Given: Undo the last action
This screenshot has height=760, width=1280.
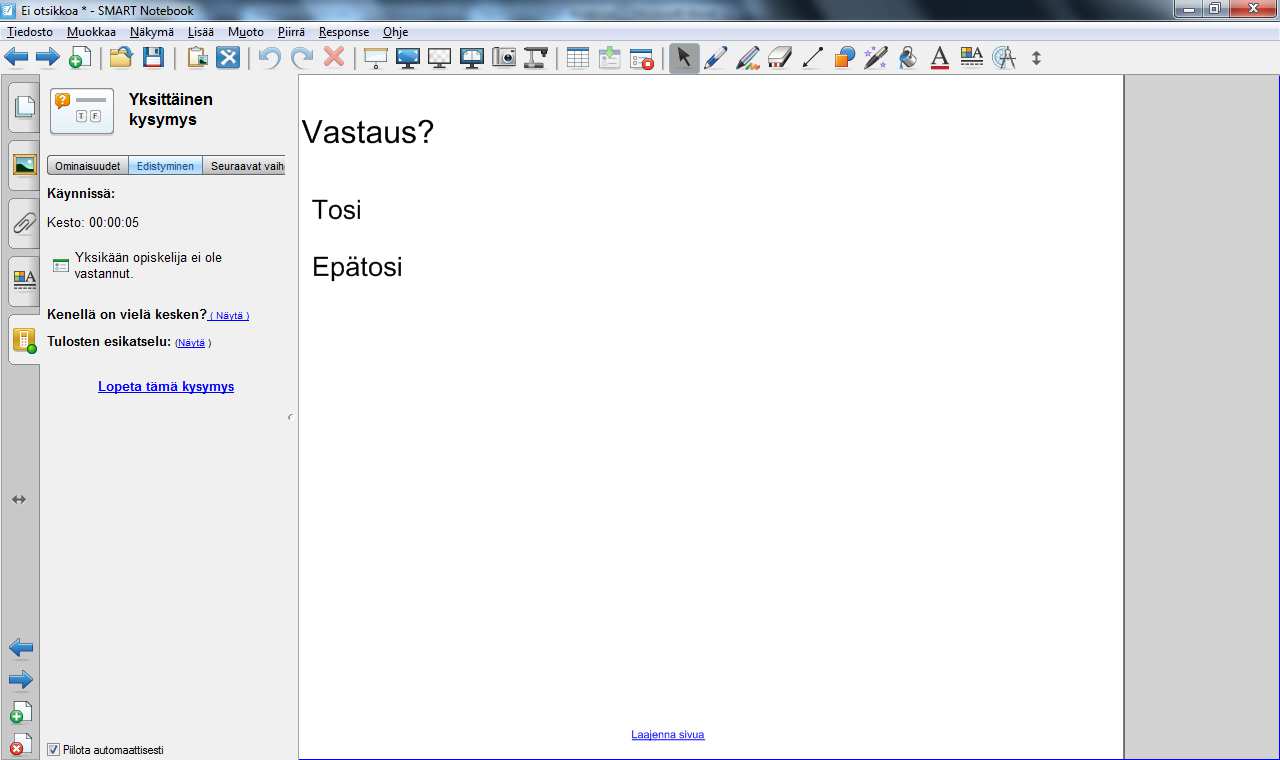Looking at the screenshot, I should [270, 57].
